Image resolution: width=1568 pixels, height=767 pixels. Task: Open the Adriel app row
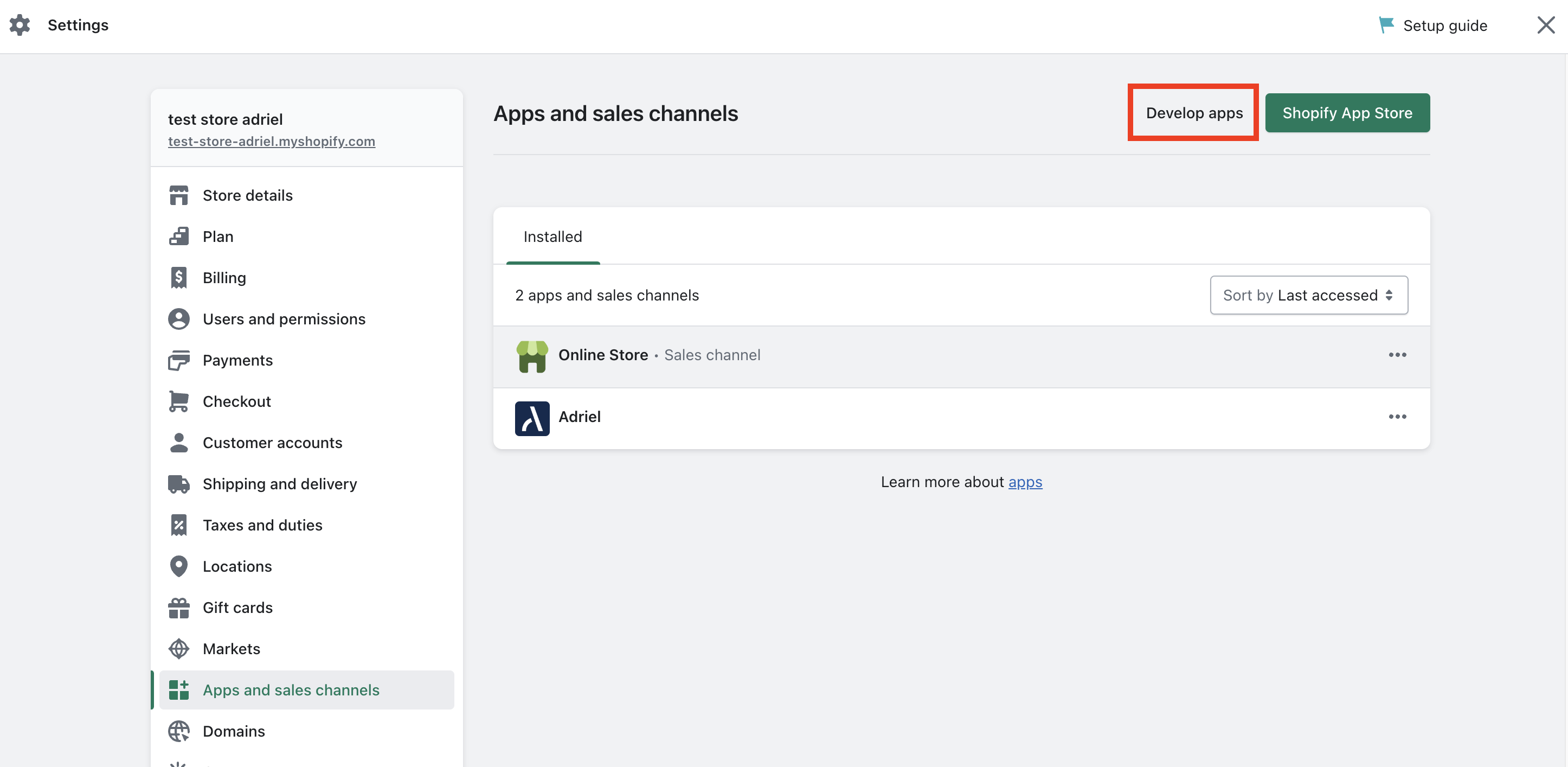(x=961, y=419)
